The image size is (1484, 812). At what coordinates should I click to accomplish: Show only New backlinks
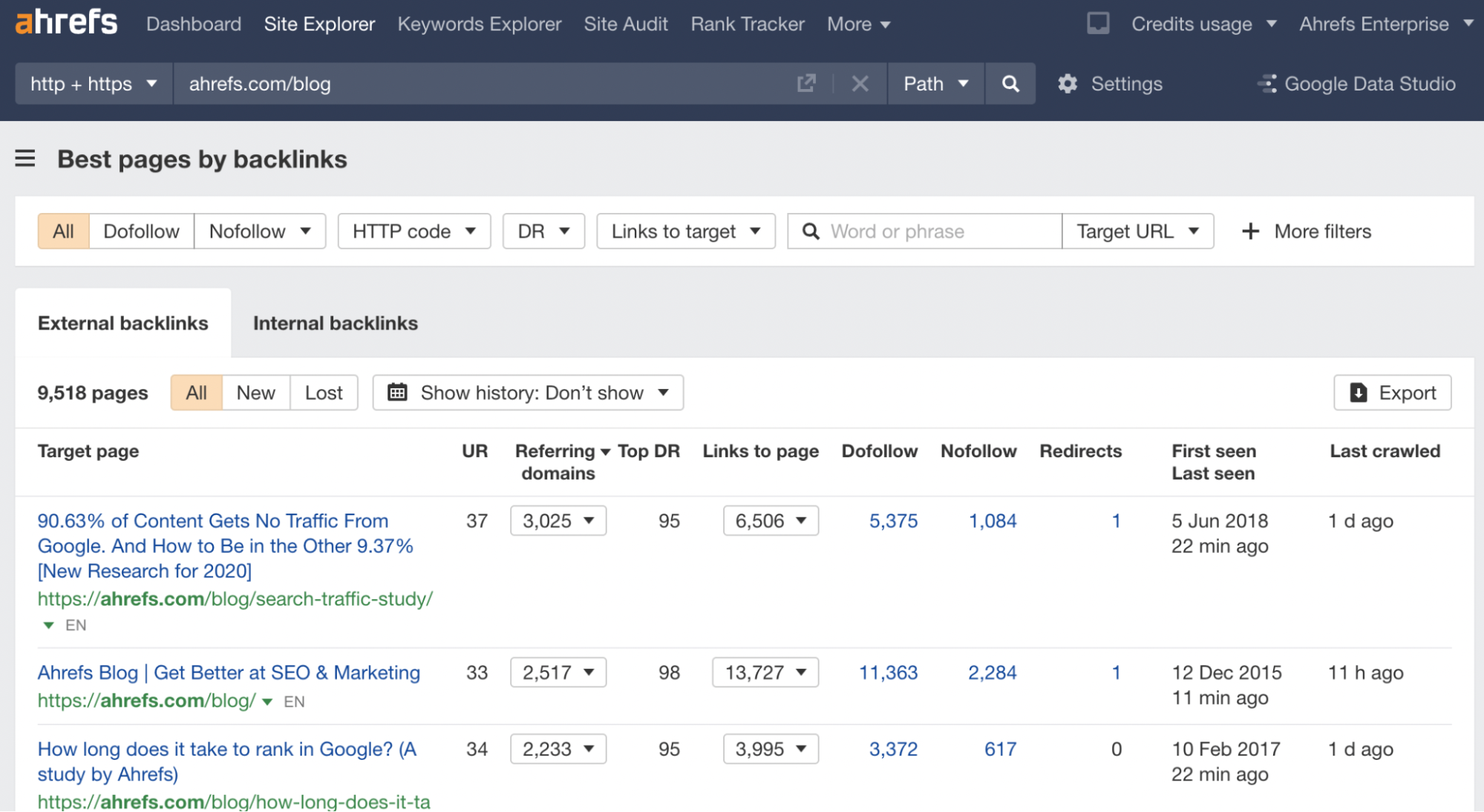pyautogui.click(x=255, y=393)
